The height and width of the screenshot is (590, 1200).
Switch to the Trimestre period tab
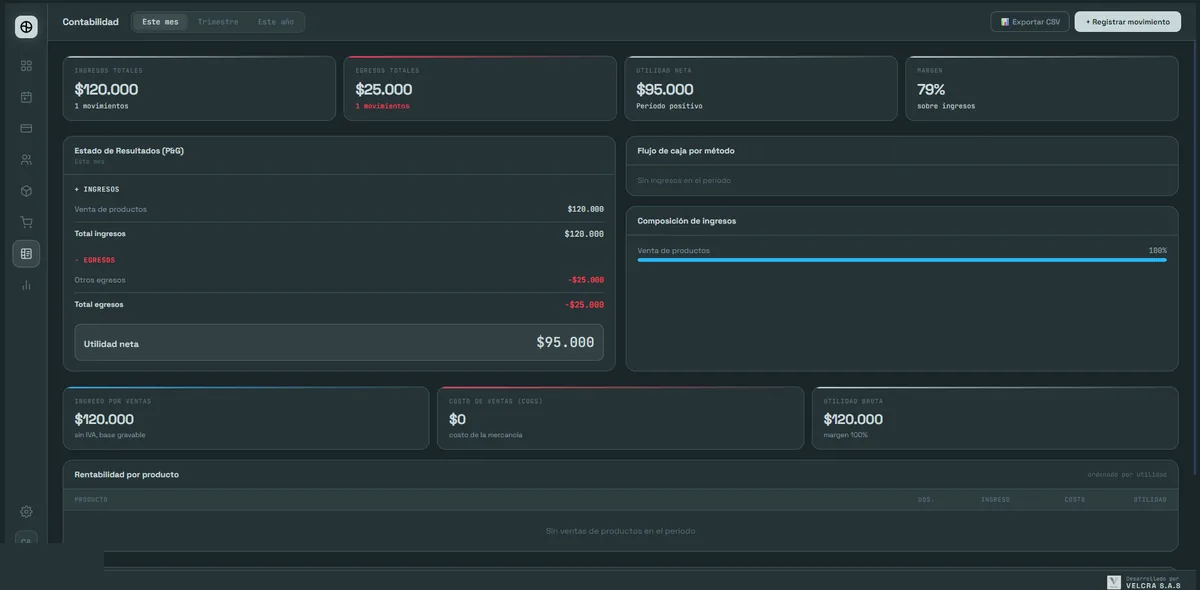tap(218, 22)
